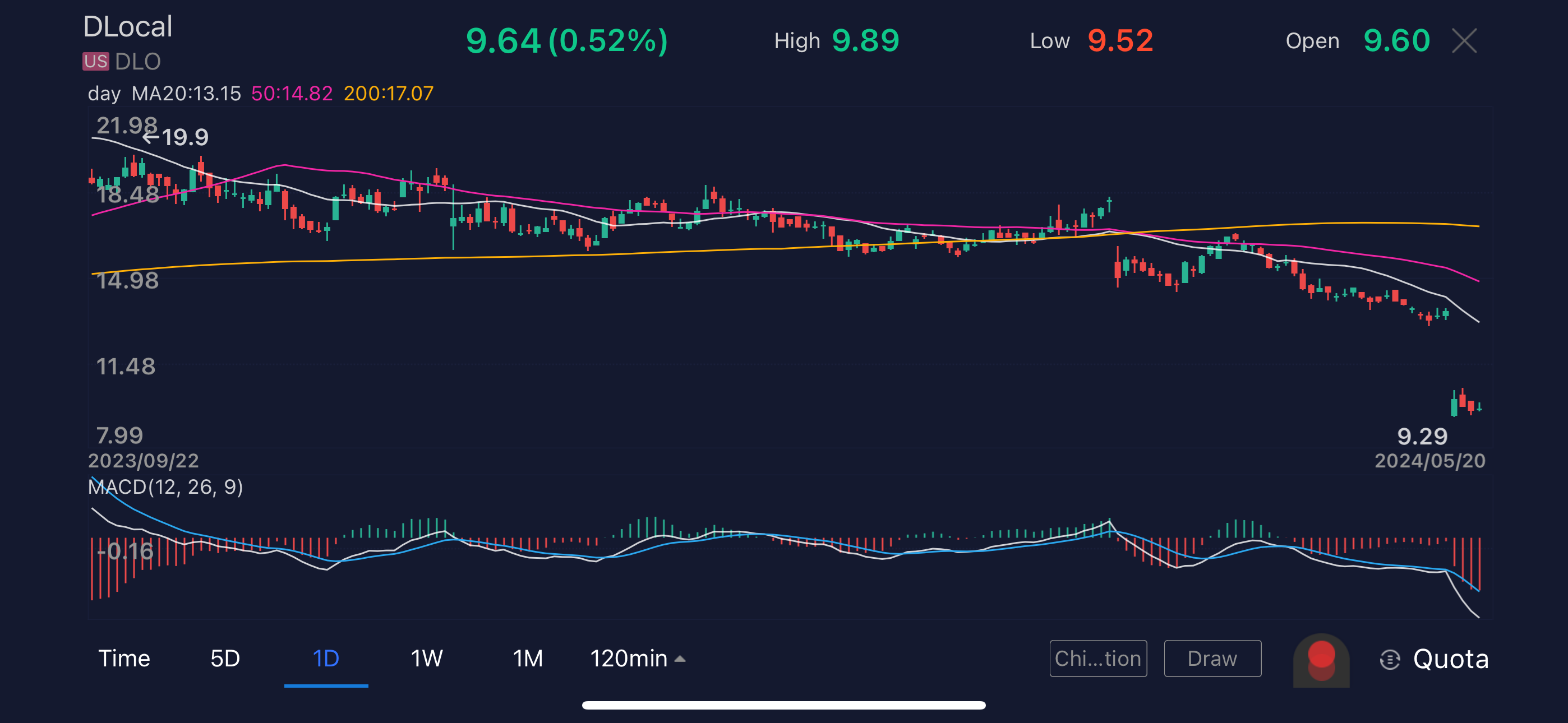Tap the US market badge

[x=95, y=62]
